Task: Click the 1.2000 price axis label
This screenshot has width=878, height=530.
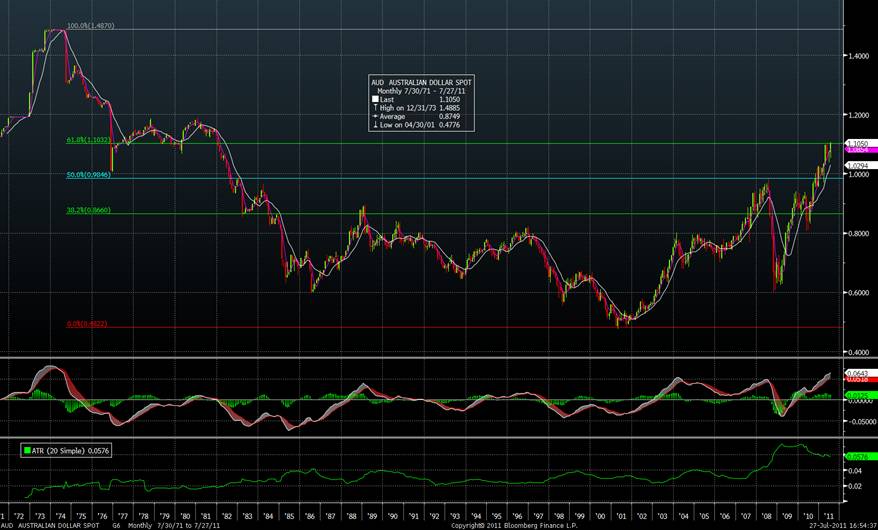Action: (x=858, y=115)
